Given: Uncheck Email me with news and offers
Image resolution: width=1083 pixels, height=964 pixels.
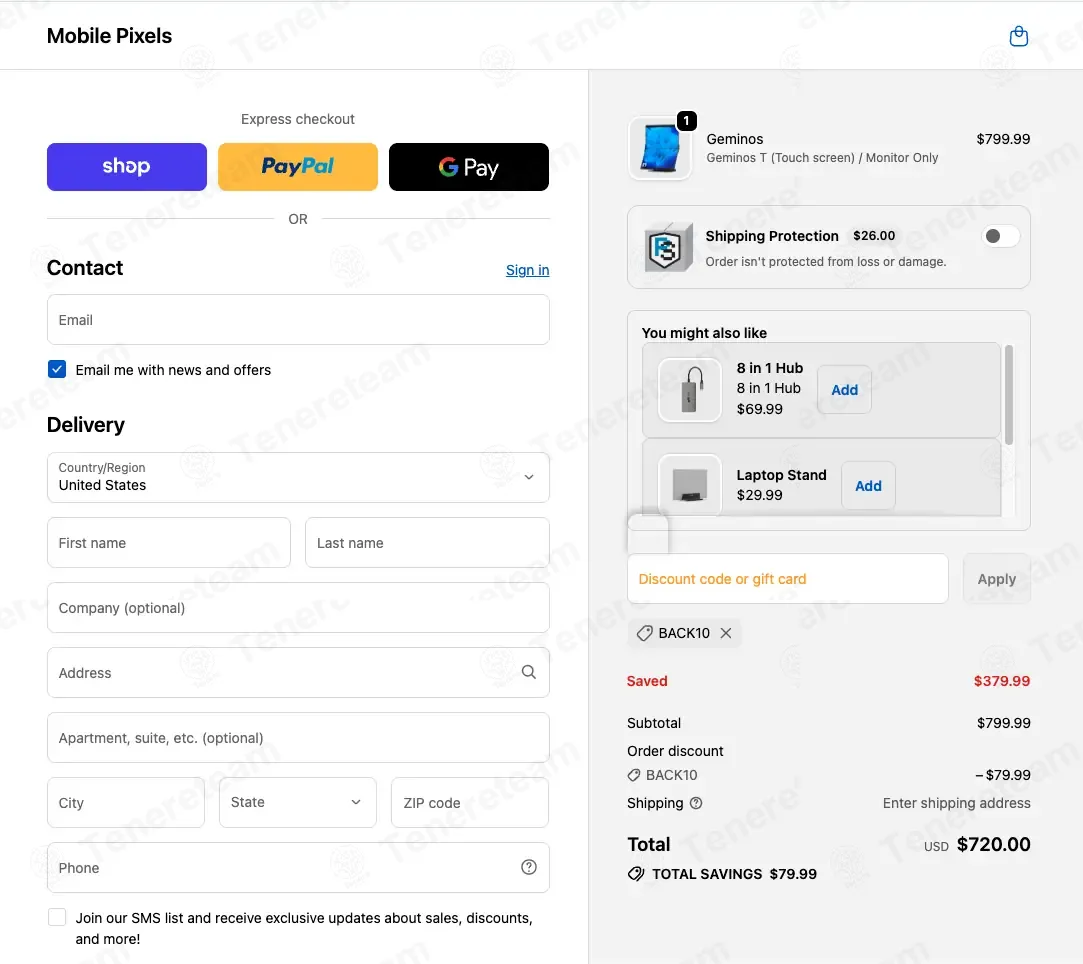Looking at the screenshot, I should [x=57, y=369].
